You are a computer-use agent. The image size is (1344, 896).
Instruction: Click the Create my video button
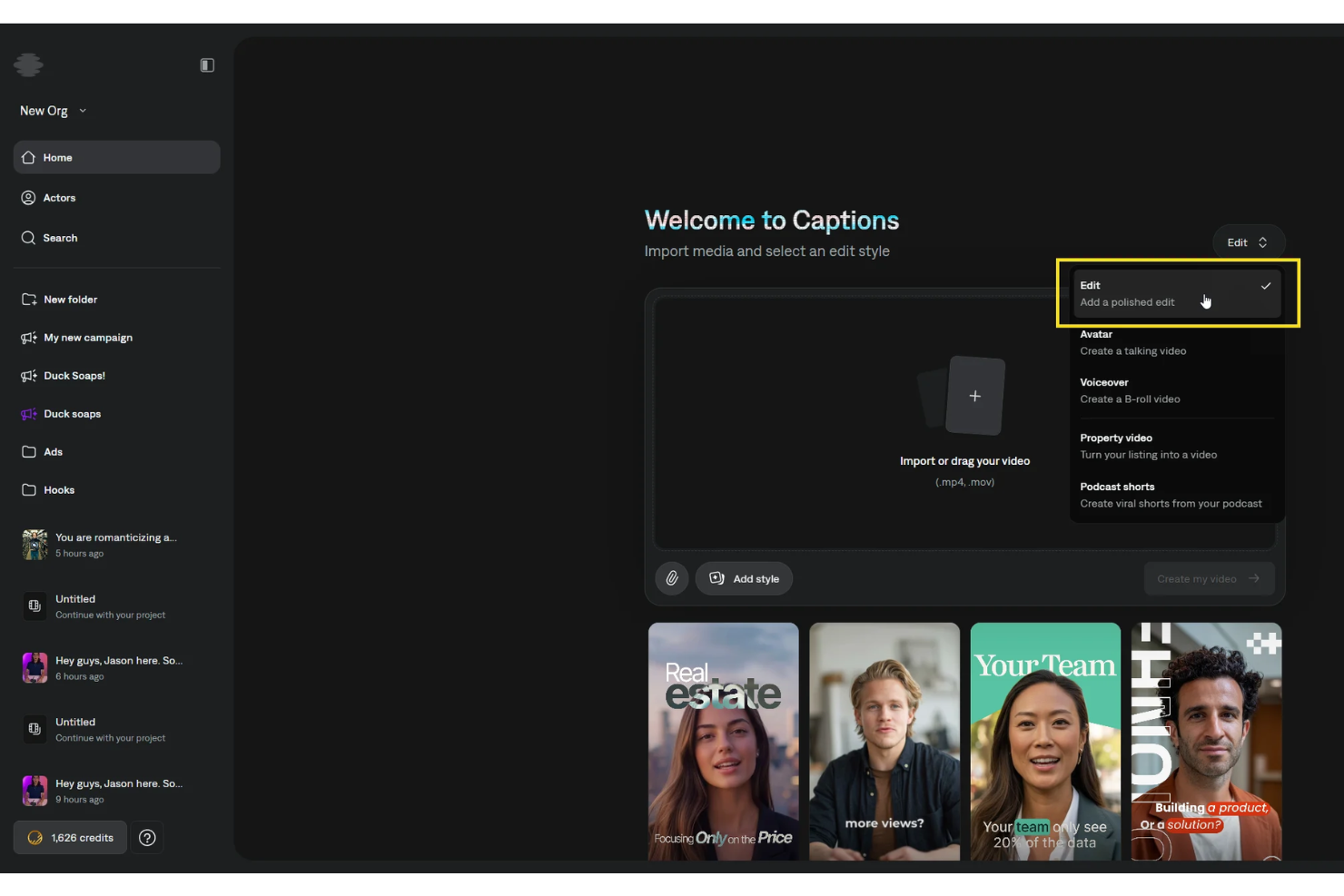(x=1209, y=578)
